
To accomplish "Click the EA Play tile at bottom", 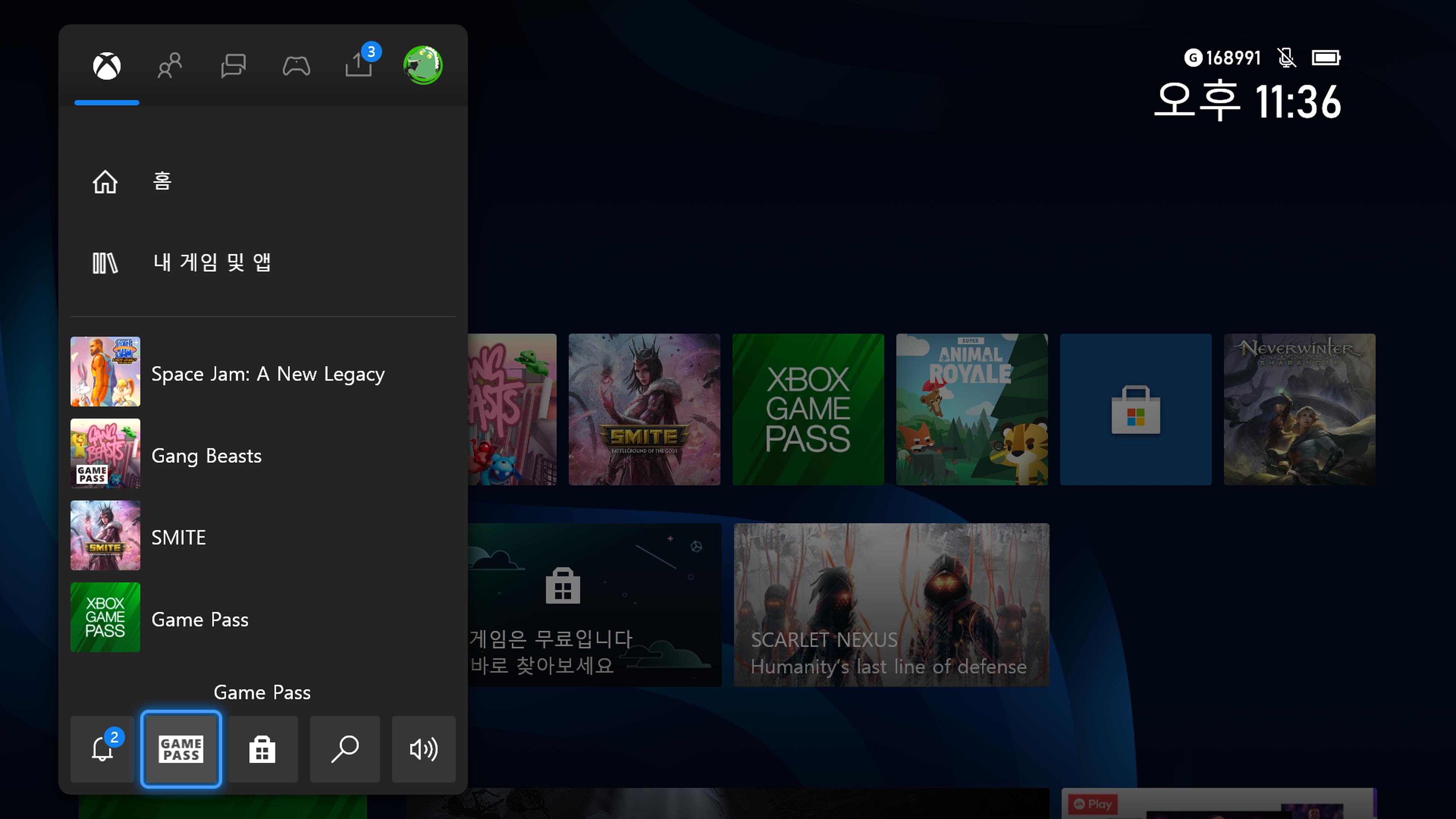I will click(x=1219, y=804).
